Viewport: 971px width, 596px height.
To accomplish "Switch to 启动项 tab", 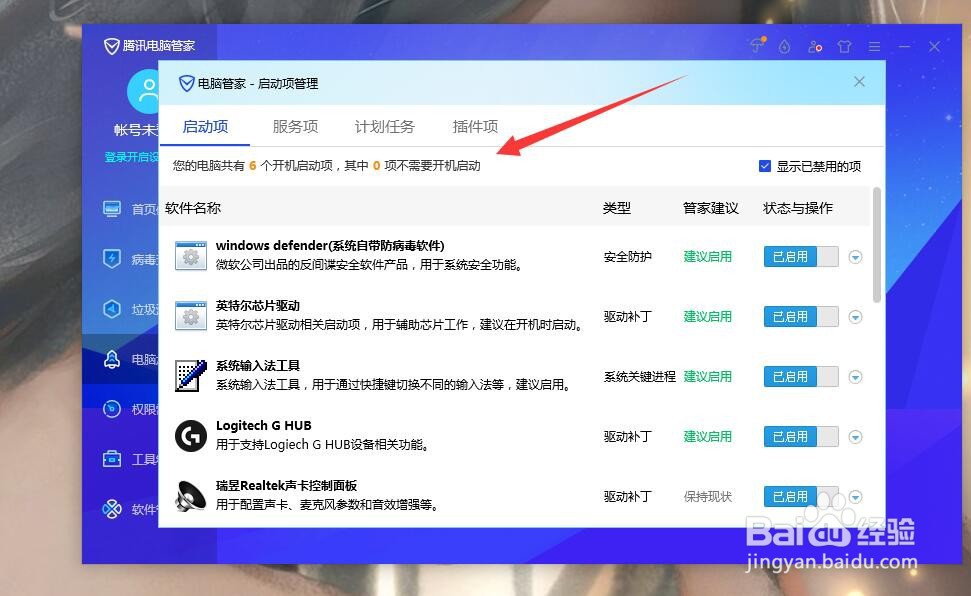I will (205, 126).
